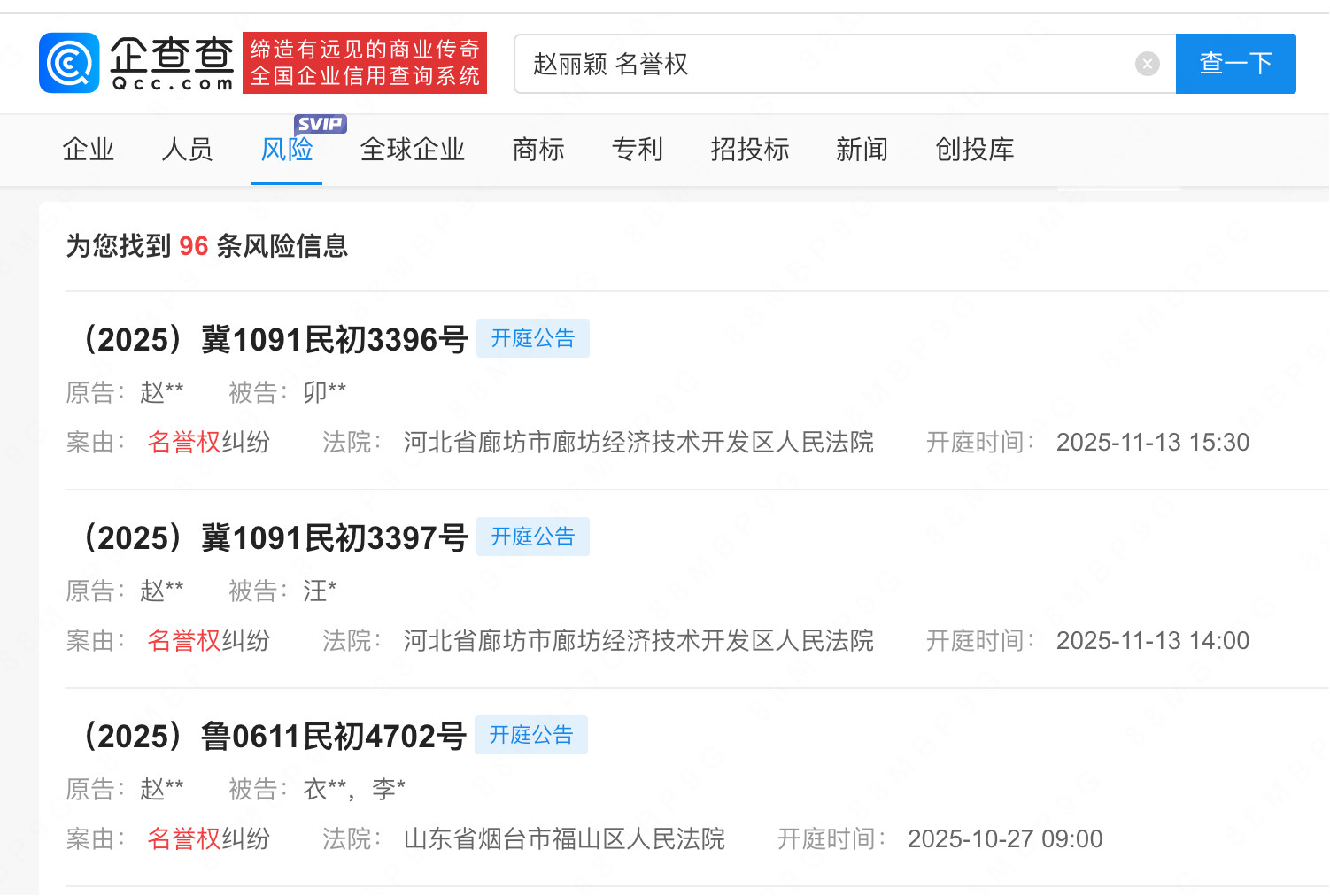This screenshot has width=1330, height=896.
Task: Select the 风险 tab
Action: 287,149
